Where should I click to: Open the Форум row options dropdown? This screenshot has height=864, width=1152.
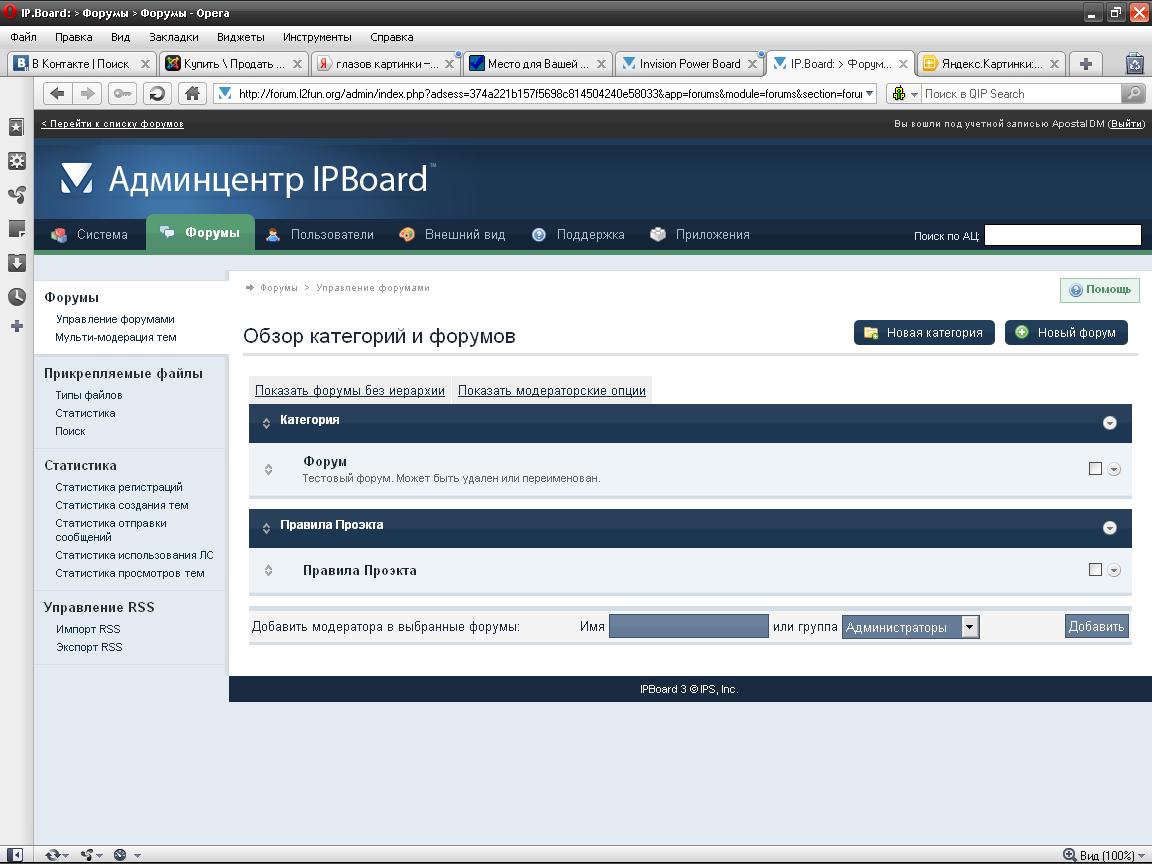point(1114,469)
